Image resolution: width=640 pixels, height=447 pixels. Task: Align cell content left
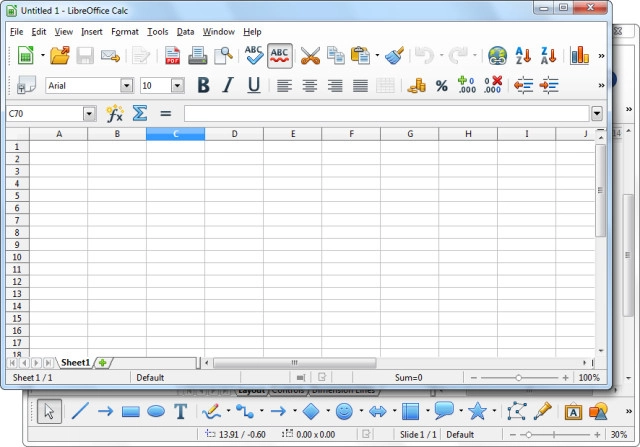tap(284, 86)
